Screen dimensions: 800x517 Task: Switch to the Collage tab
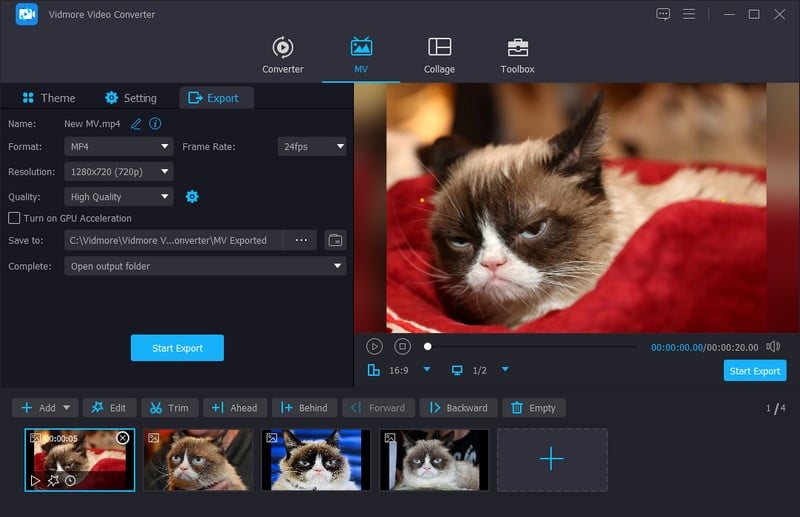[439, 56]
